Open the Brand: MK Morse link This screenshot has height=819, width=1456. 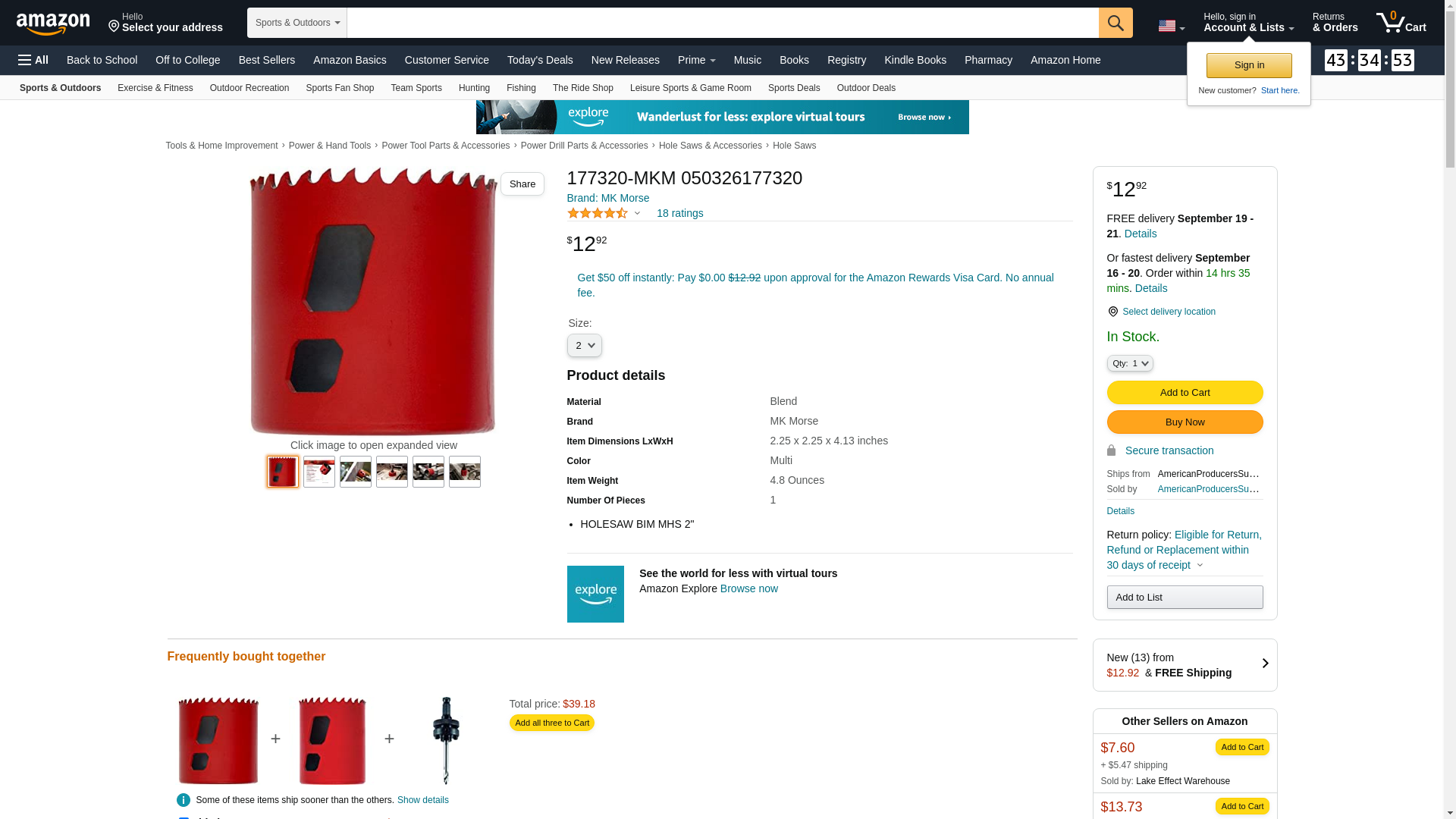(x=608, y=198)
